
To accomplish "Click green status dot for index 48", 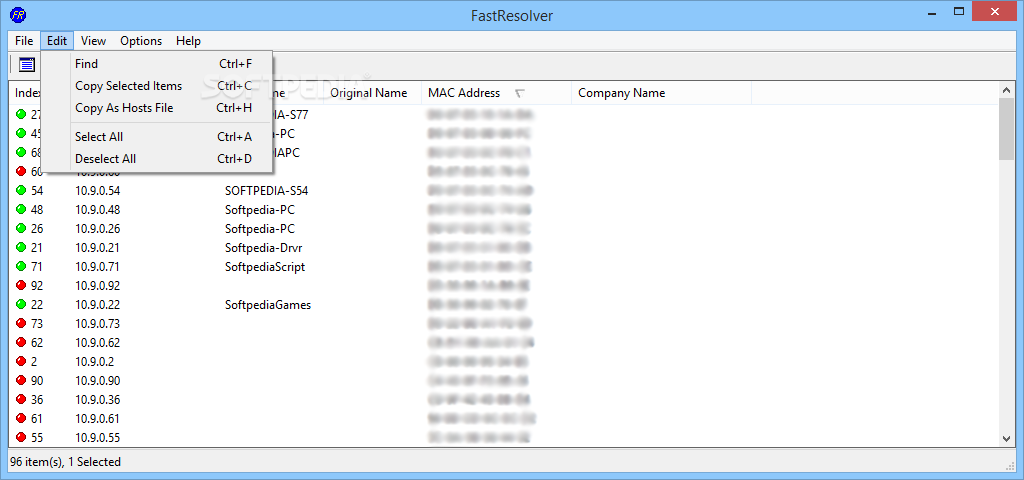I will point(20,210).
